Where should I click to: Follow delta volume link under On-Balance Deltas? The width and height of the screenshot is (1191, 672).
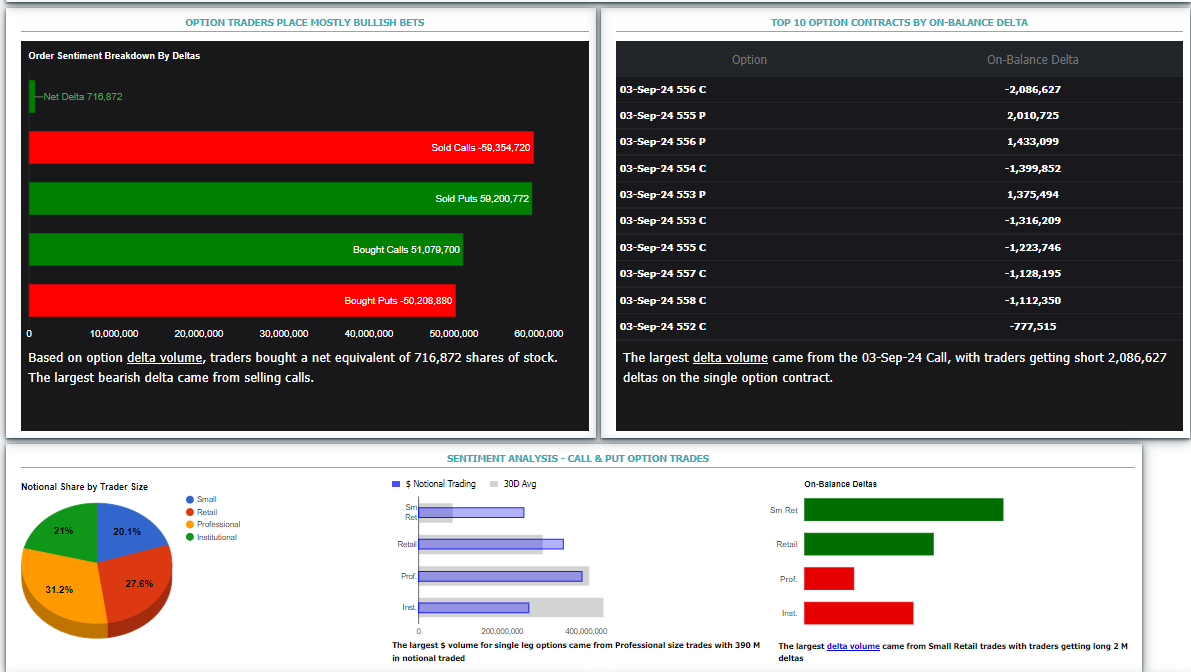click(x=853, y=646)
